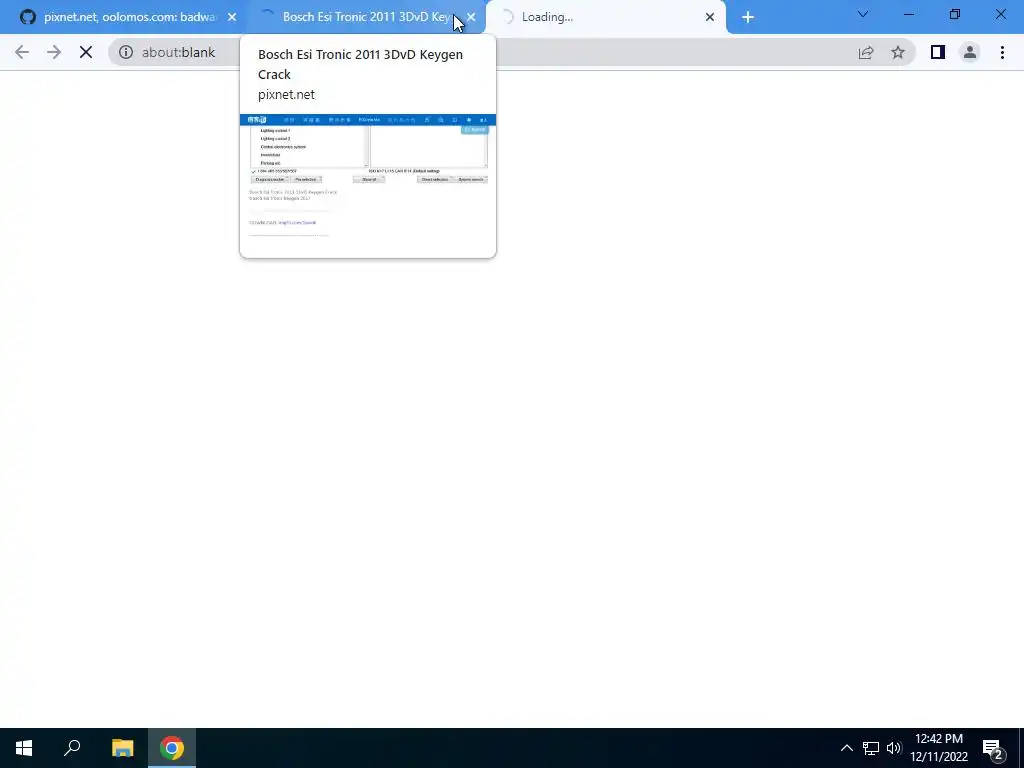Open the Chrome three-dot menu
This screenshot has width=1024, height=768.
click(1002, 52)
